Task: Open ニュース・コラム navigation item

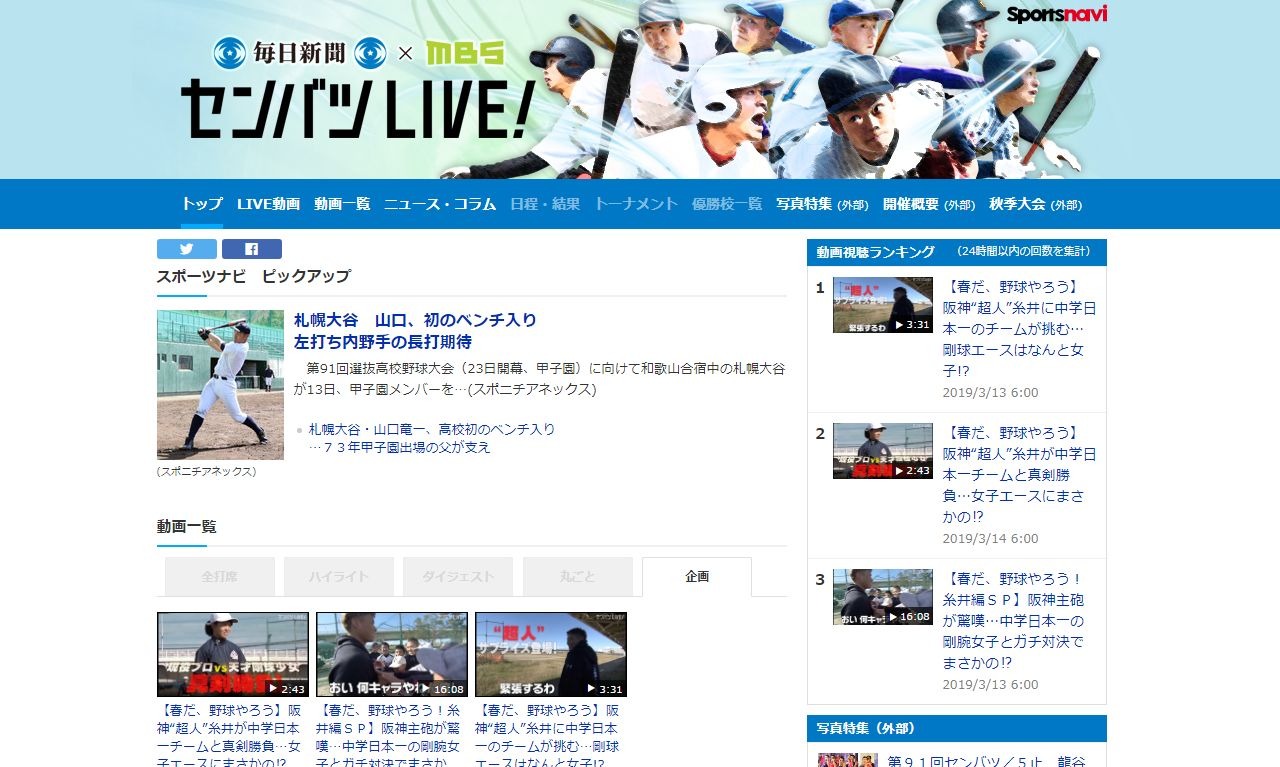Action: click(x=440, y=204)
